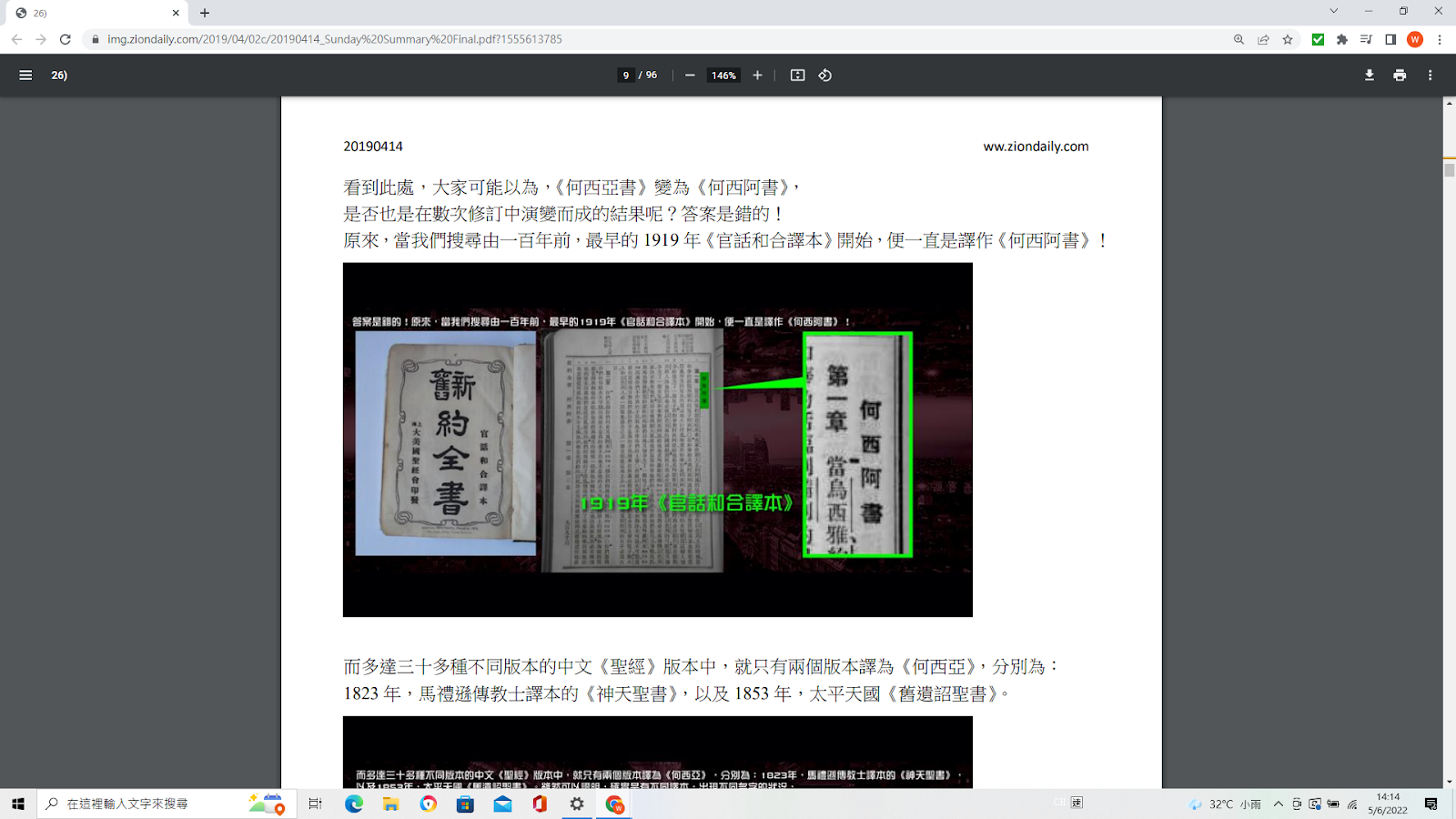Download the PDF file

pyautogui.click(x=1370, y=76)
